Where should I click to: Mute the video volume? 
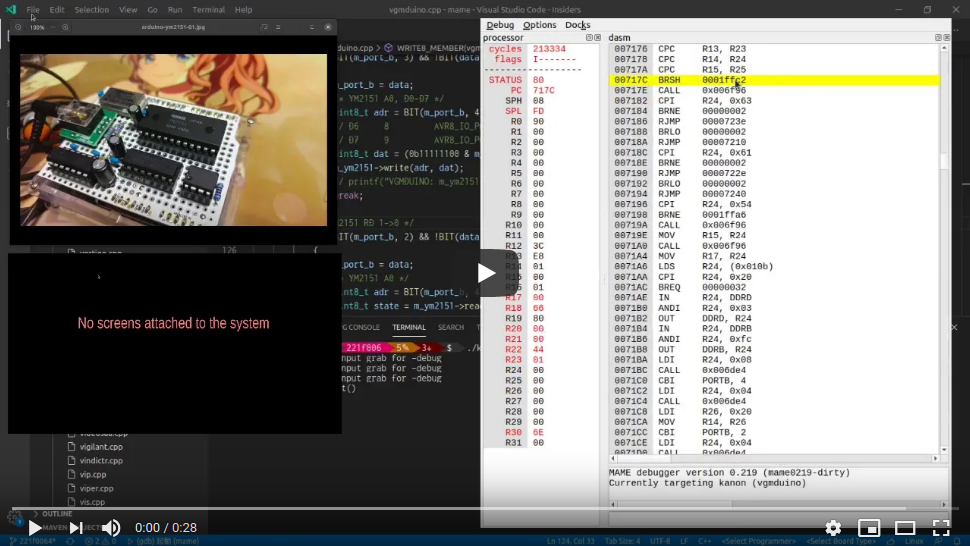point(111,527)
